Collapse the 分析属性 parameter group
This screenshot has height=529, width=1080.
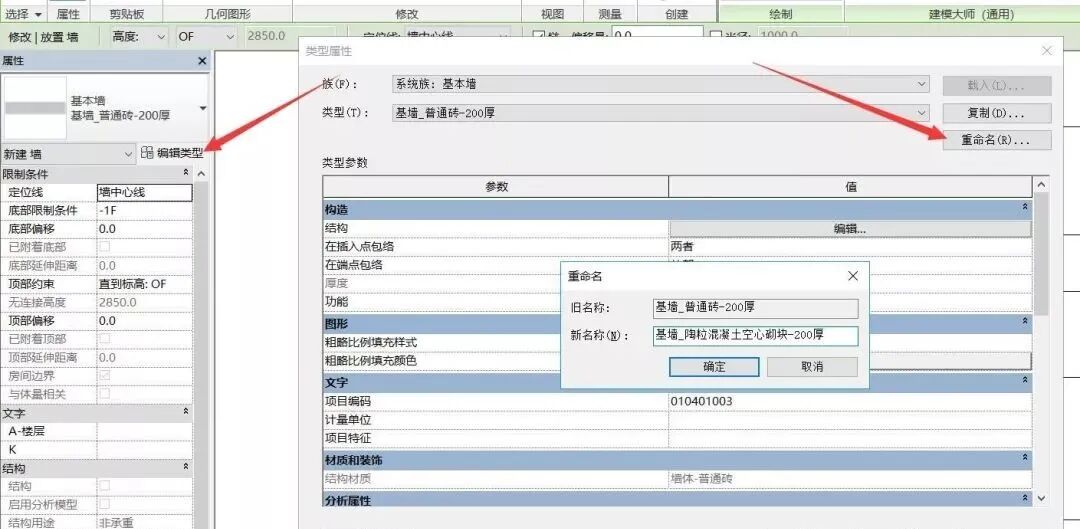point(1025,498)
